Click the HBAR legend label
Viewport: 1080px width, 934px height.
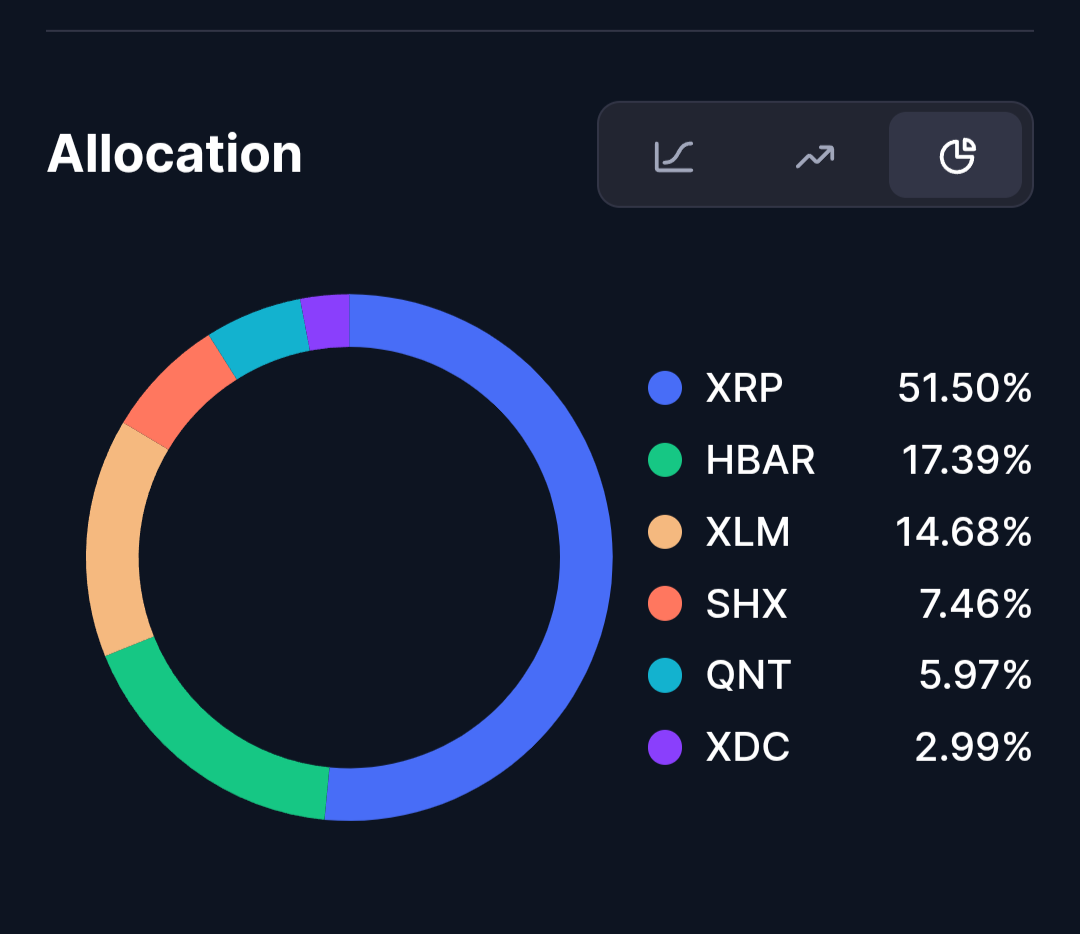click(760, 459)
